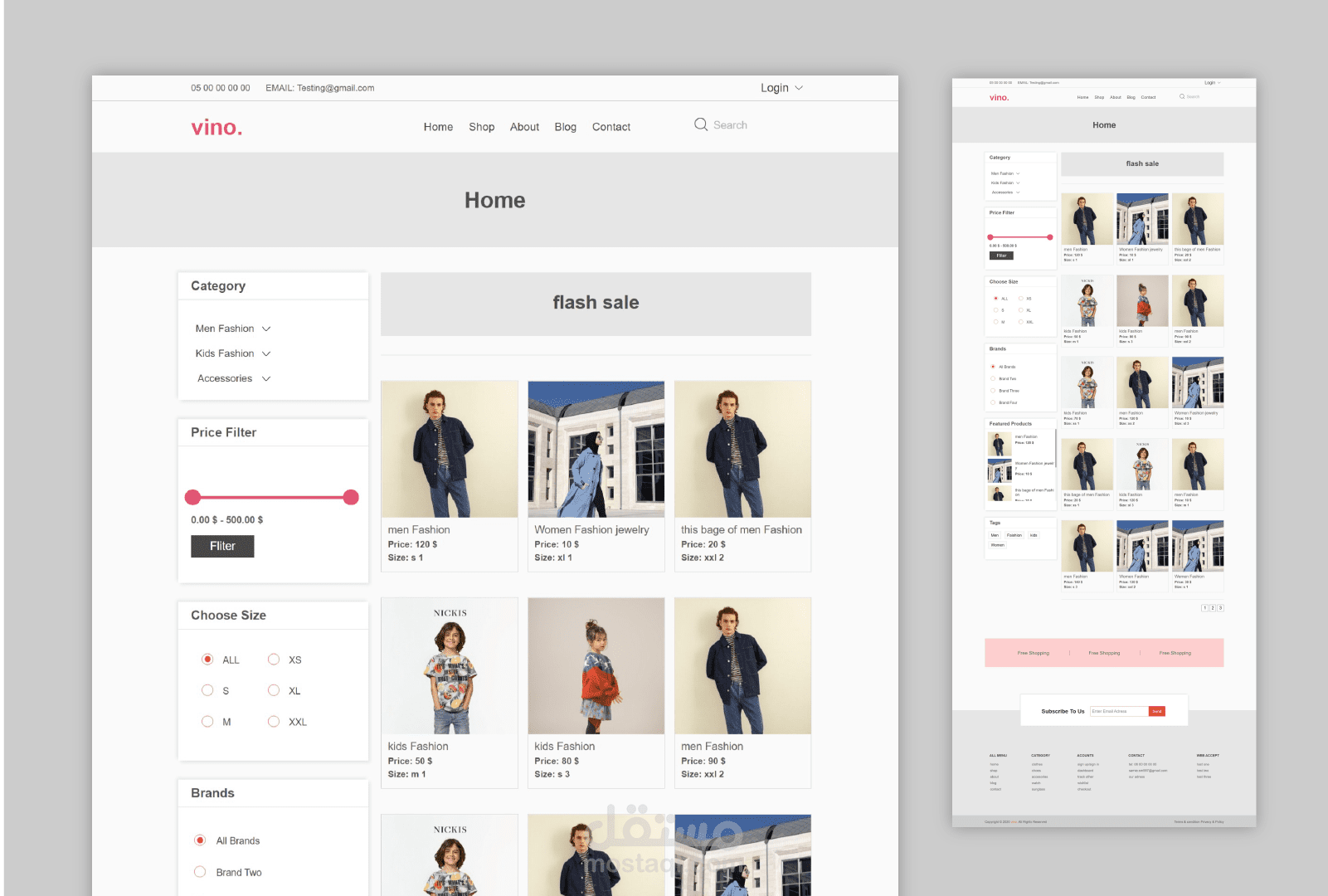The width and height of the screenshot is (1328, 896).
Task: Go to pagination page 1 in the small preview
Action: (1204, 608)
